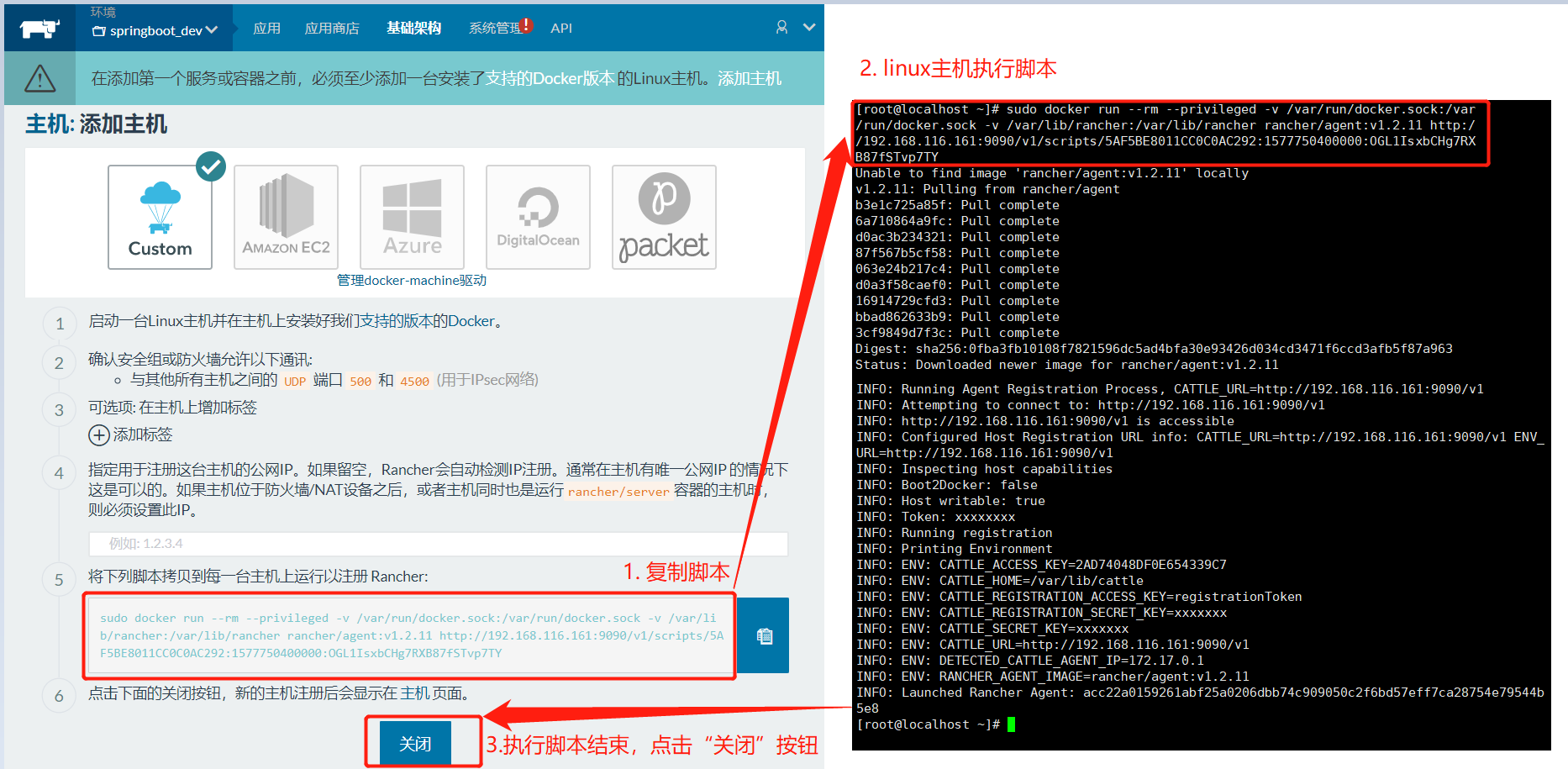
Task: Click the warning triangle icon
Action: [39, 79]
